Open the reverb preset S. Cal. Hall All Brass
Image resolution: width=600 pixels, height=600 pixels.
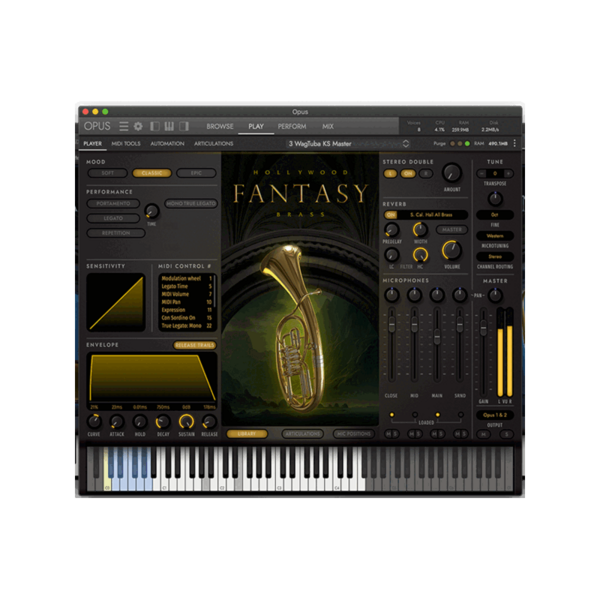[x=432, y=215]
